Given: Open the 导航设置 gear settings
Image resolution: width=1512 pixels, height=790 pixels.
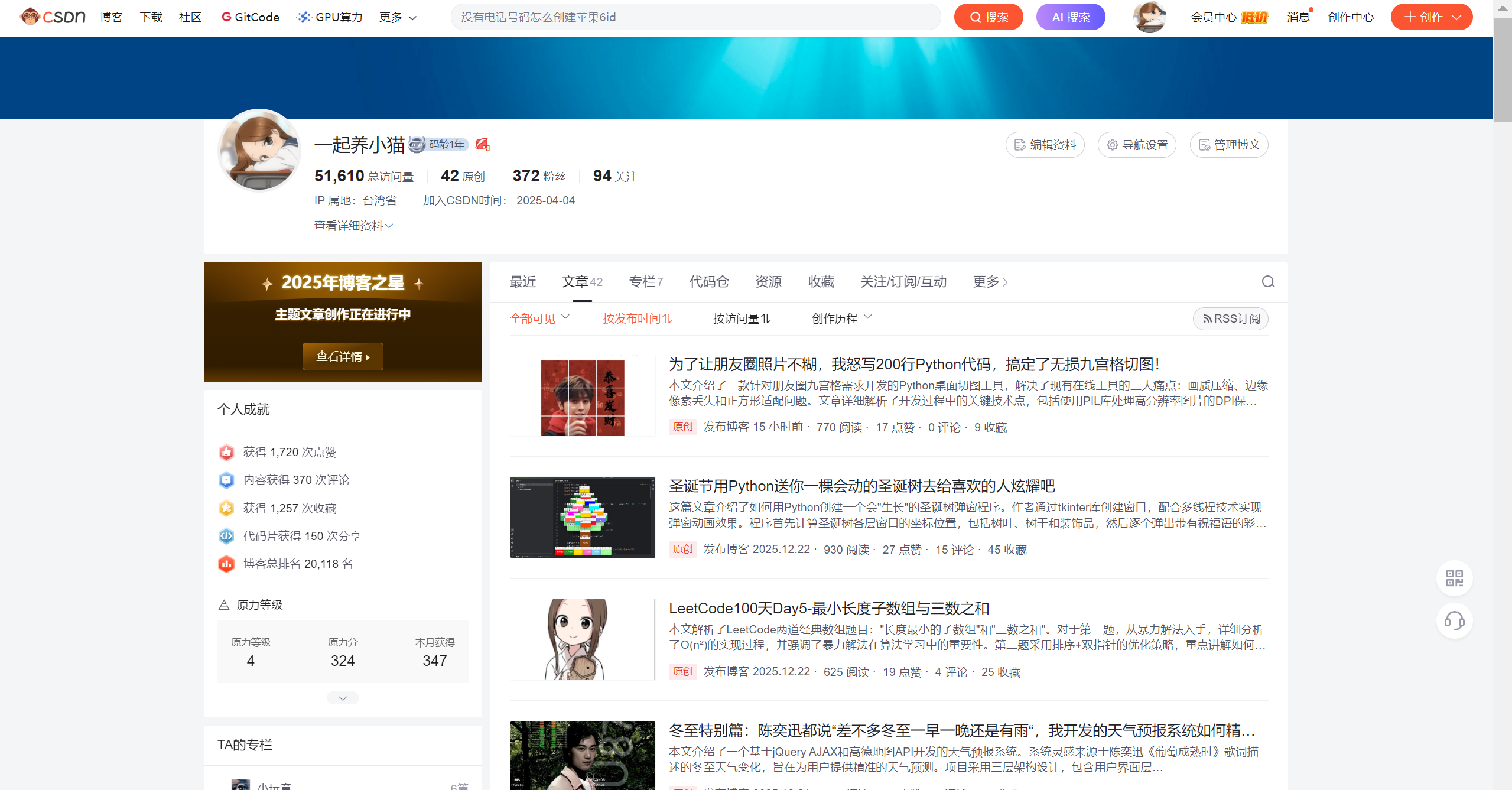Looking at the screenshot, I should coord(1136,145).
